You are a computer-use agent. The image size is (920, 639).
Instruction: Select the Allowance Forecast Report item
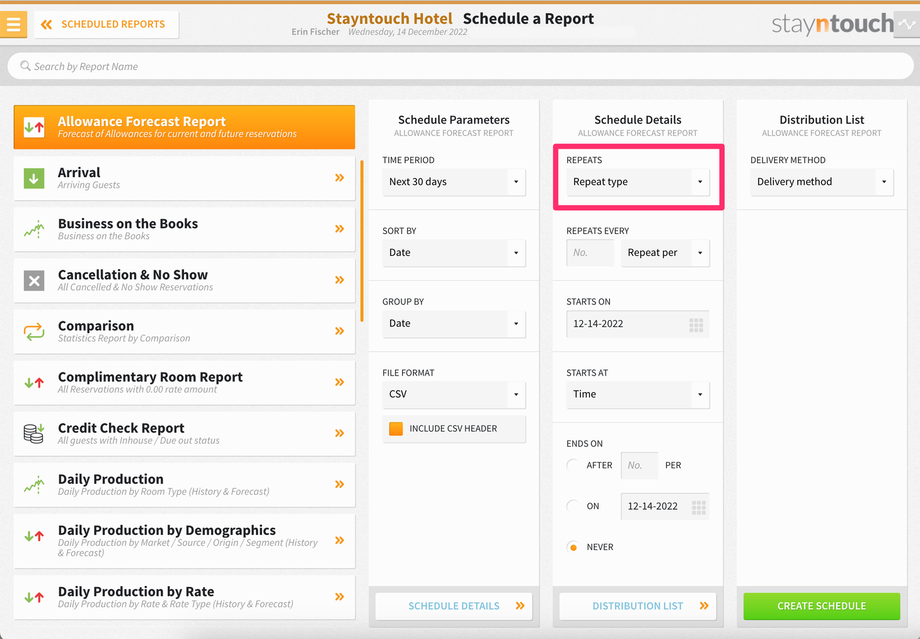point(184,127)
